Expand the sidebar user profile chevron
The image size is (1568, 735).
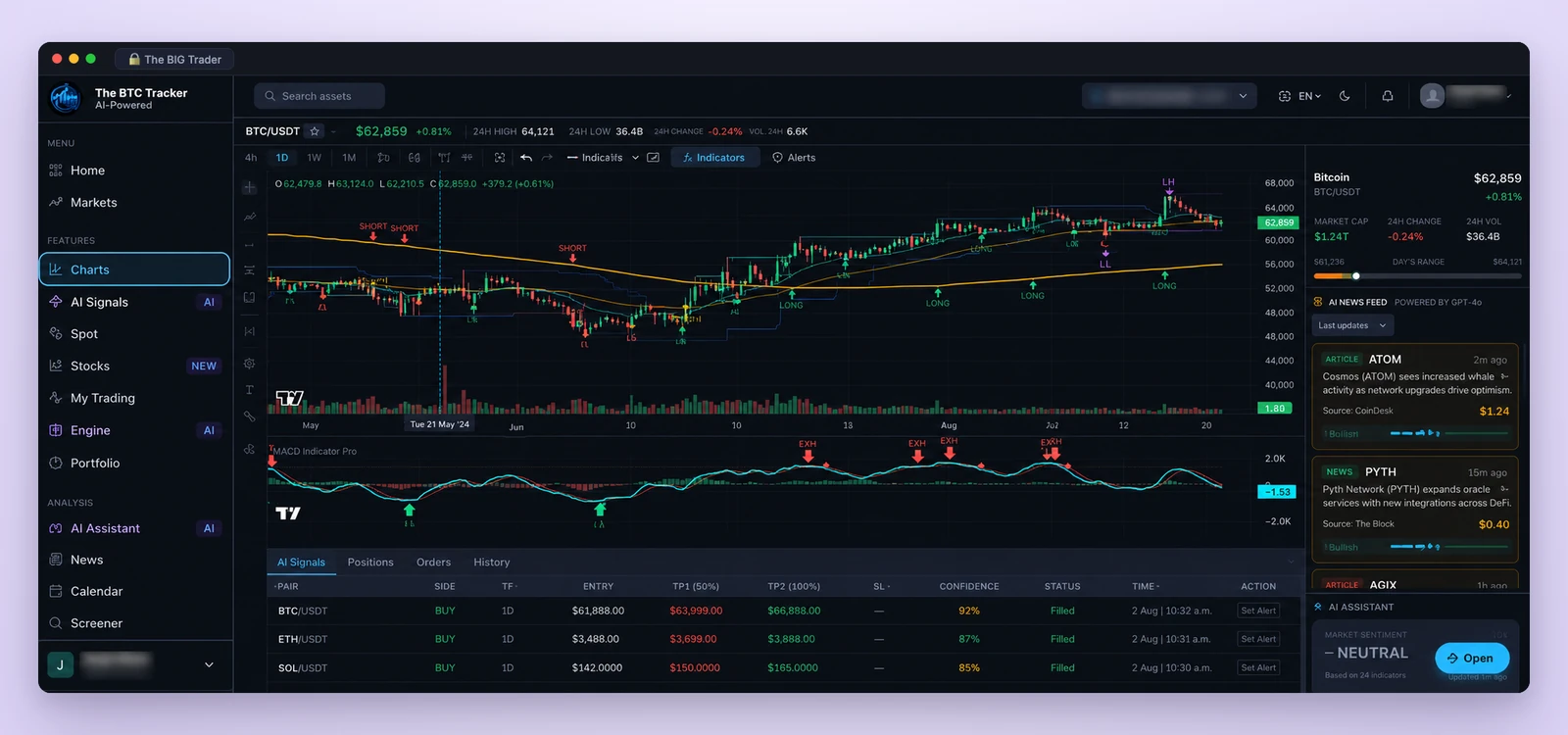pos(209,664)
